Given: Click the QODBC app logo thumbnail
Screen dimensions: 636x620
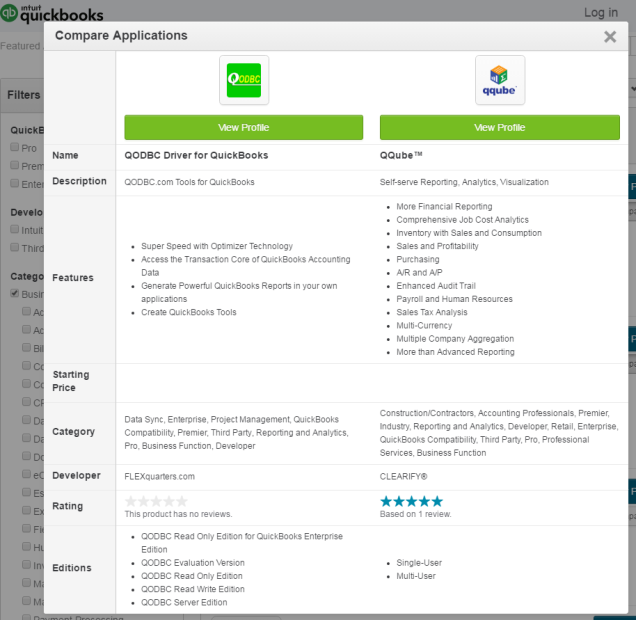Looking at the screenshot, I should click(244, 80).
